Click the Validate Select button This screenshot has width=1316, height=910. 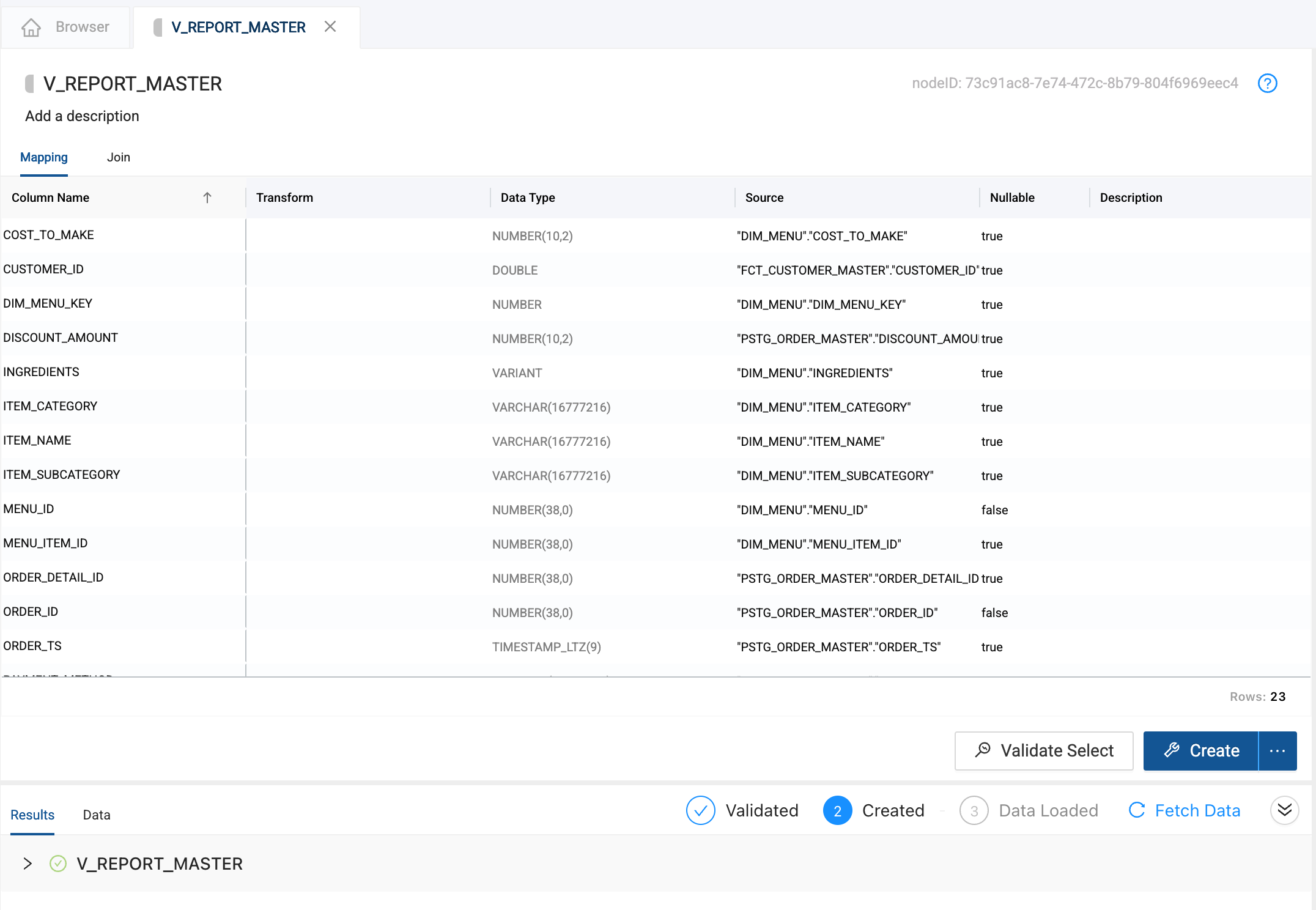pos(1044,750)
